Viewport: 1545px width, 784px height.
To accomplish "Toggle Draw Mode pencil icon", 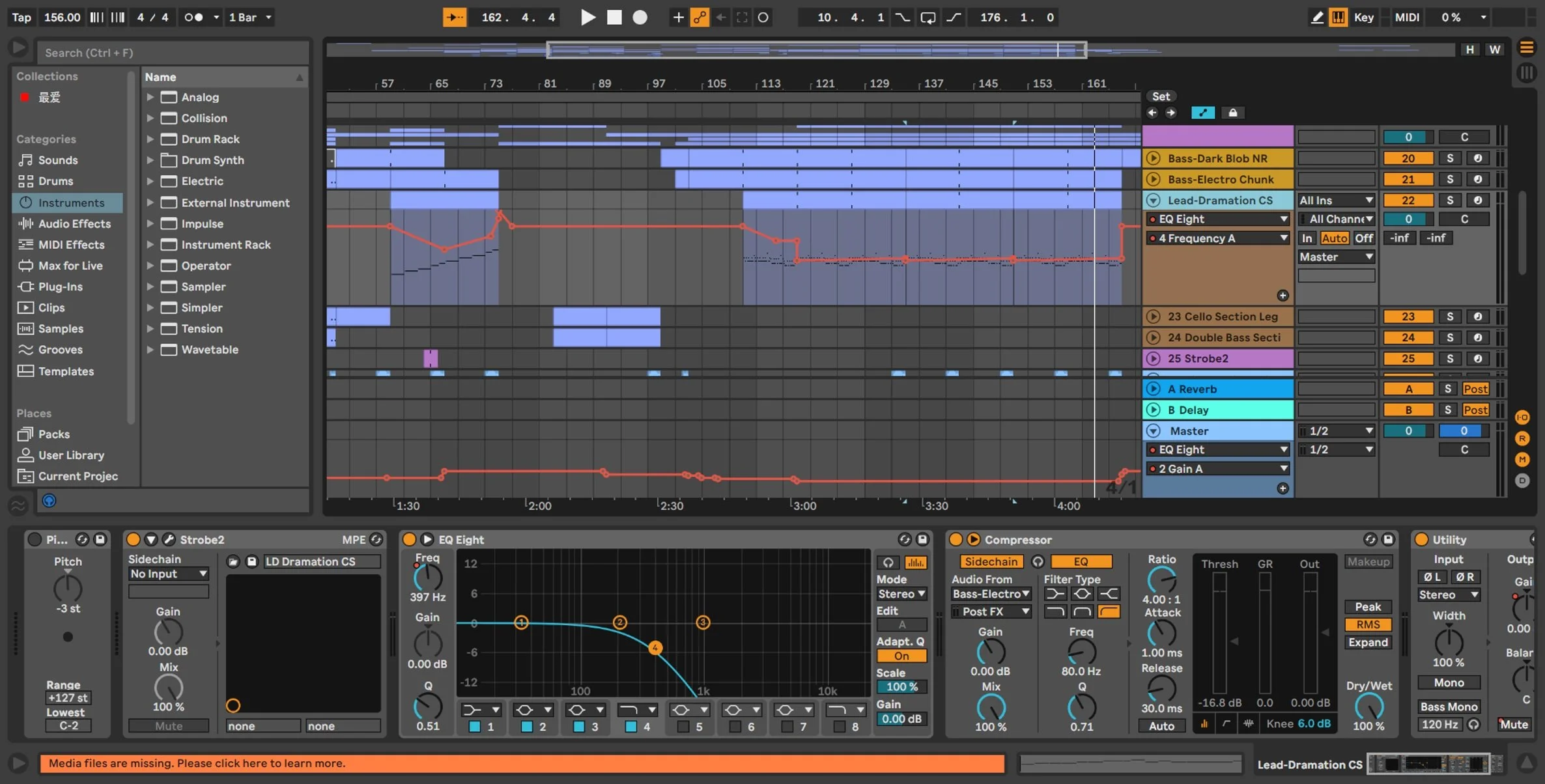I will (x=1316, y=18).
